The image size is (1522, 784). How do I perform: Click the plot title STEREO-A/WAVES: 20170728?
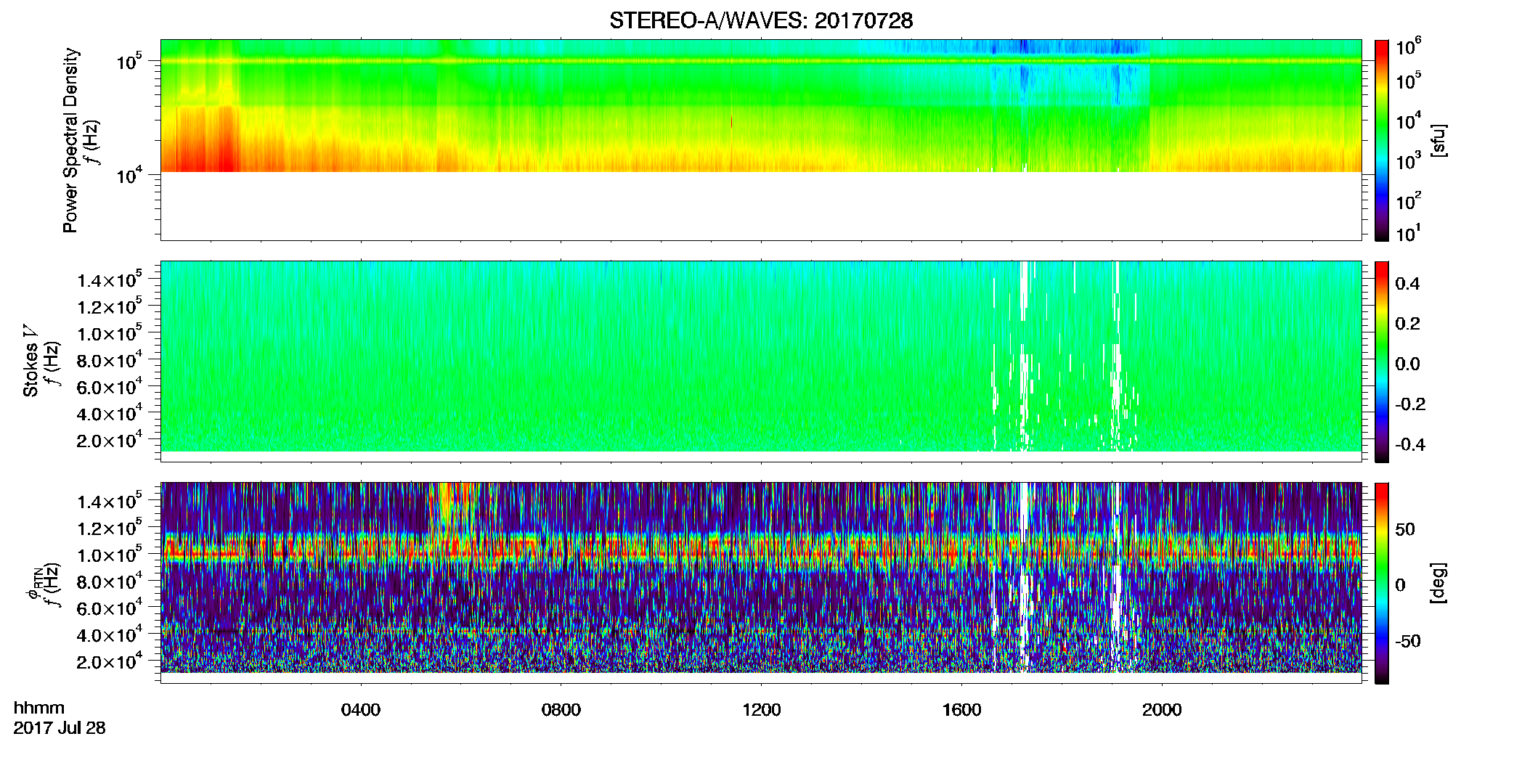[x=761, y=20]
